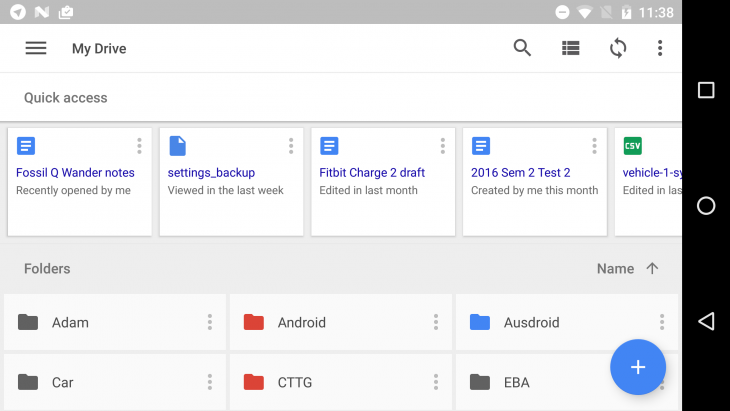Open options for Fossil Q Wander notes

point(139,146)
